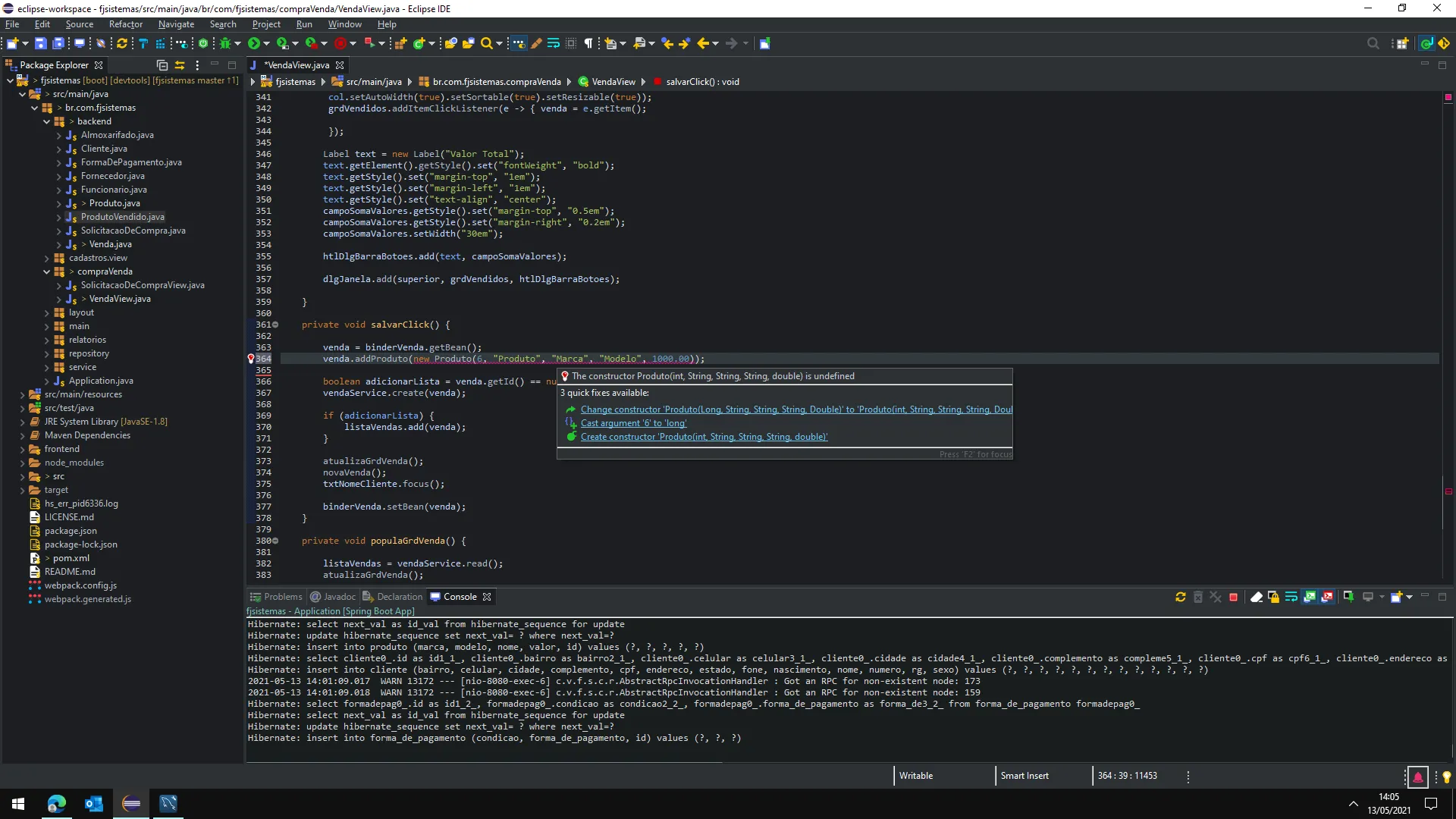
Task: Open the Refactor menu
Action: [125, 24]
